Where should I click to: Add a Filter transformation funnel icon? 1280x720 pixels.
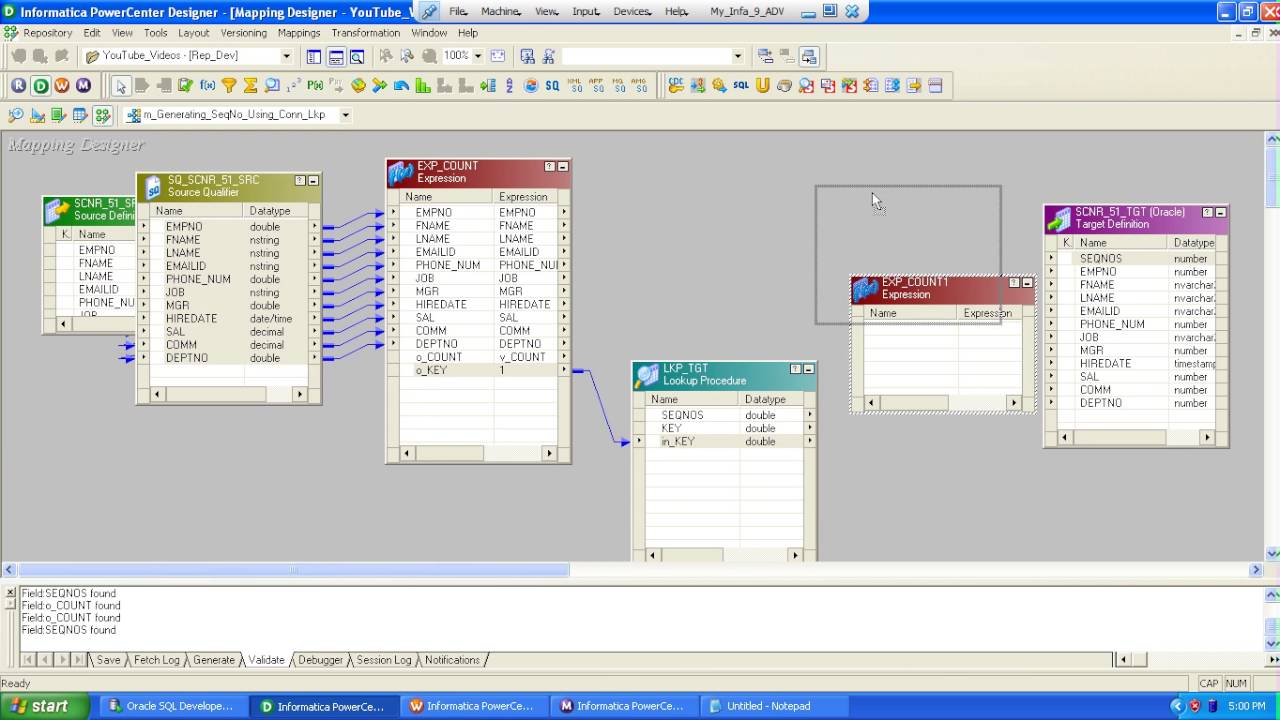click(x=229, y=86)
